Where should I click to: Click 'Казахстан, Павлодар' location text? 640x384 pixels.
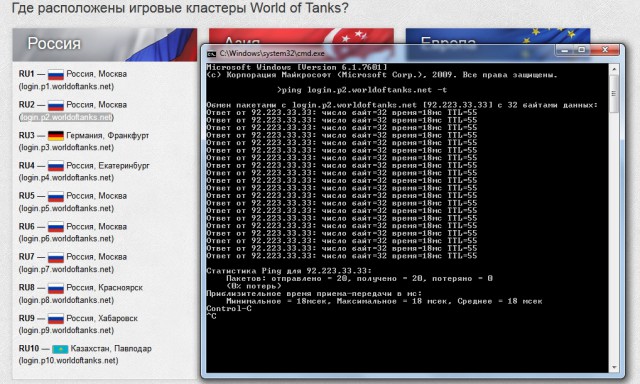(111, 349)
